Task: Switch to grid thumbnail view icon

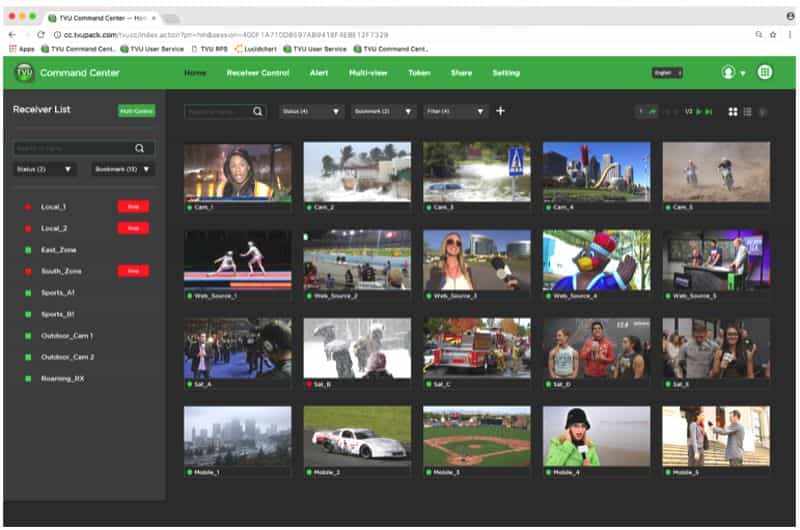Action: (x=733, y=112)
